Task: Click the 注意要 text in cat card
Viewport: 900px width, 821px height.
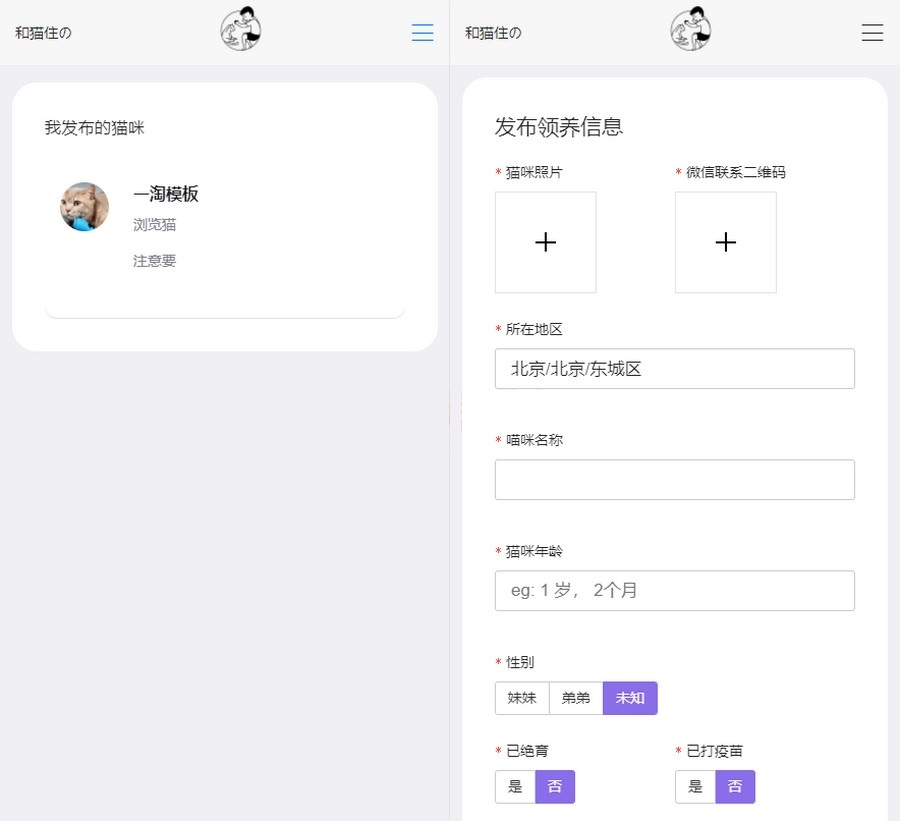Action: tap(154, 261)
